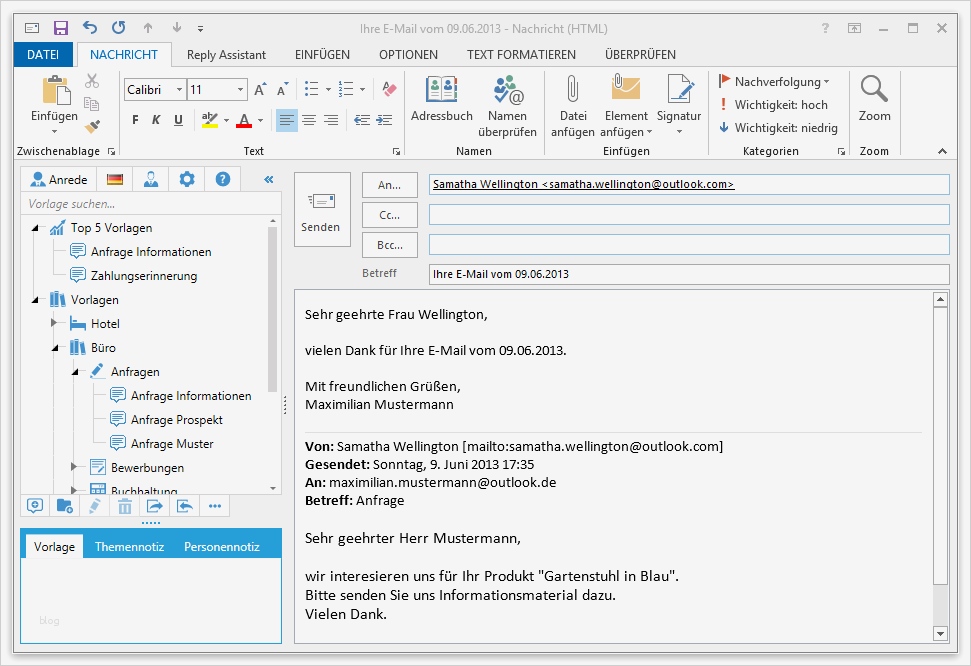
Task: Open the font color picker dropdown
Action: click(257, 121)
